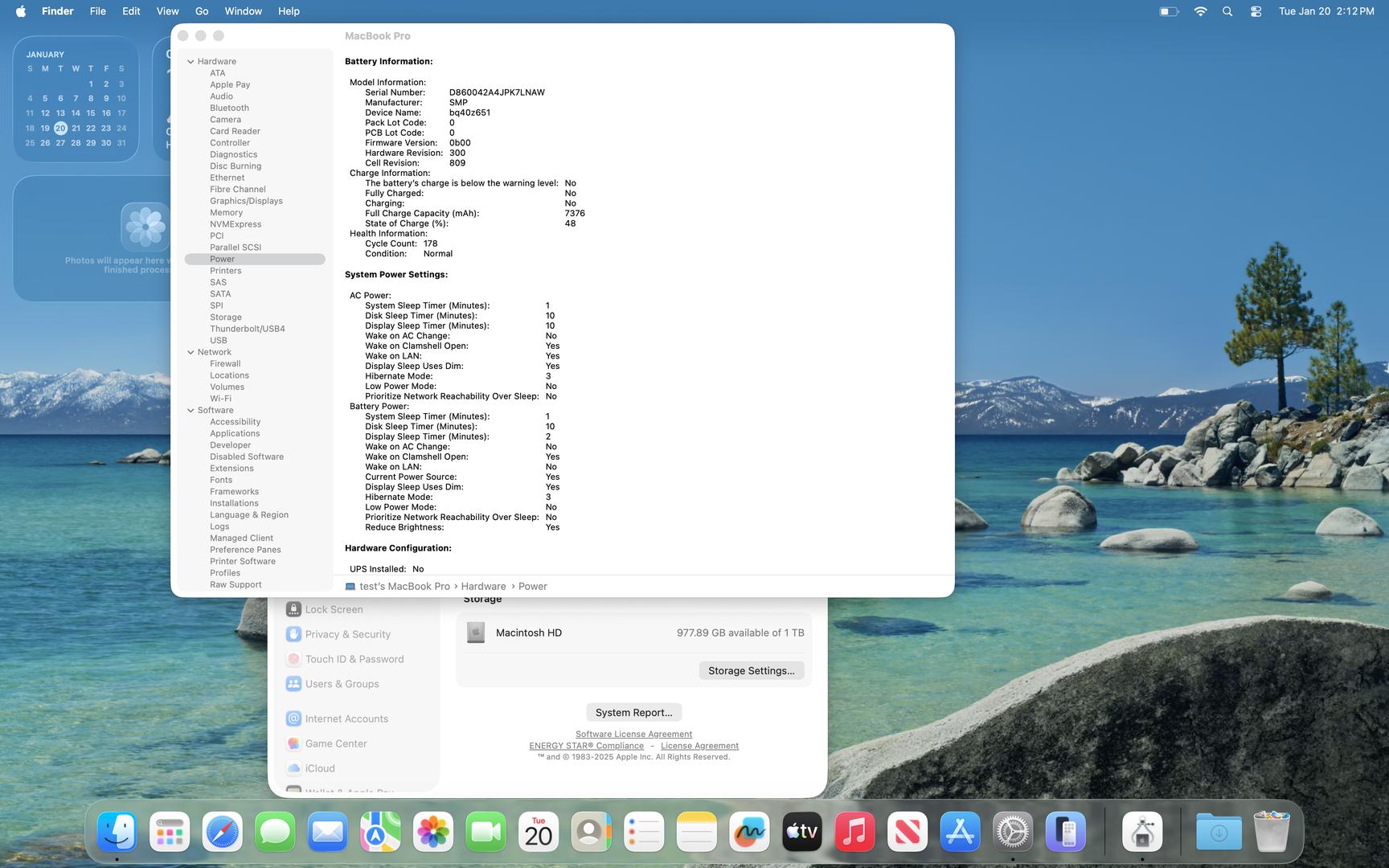This screenshot has height=868, width=1389.
Task: Open Control Center in menu bar
Action: coord(1256,11)
